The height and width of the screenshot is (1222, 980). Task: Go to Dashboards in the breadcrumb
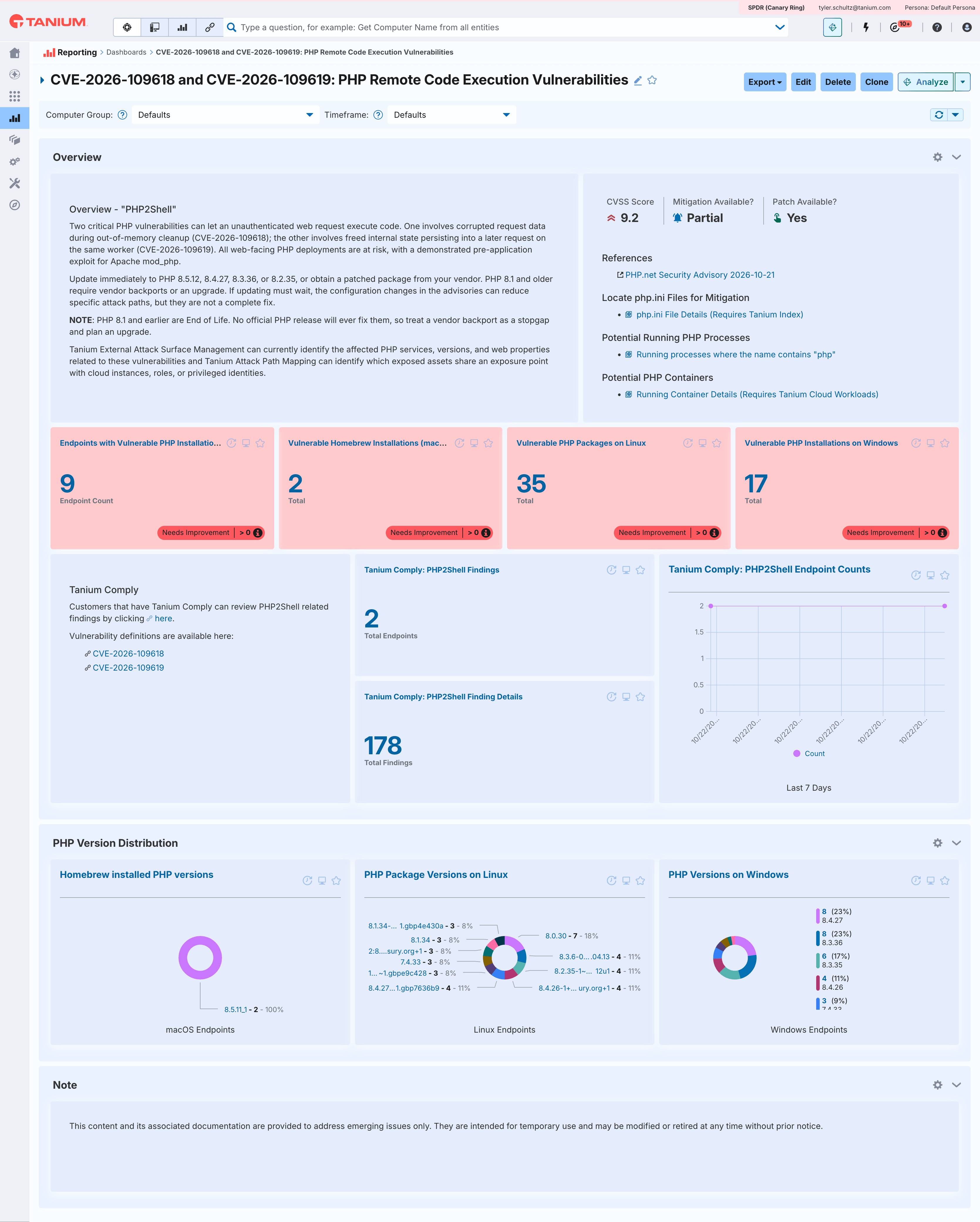point(127,52)
